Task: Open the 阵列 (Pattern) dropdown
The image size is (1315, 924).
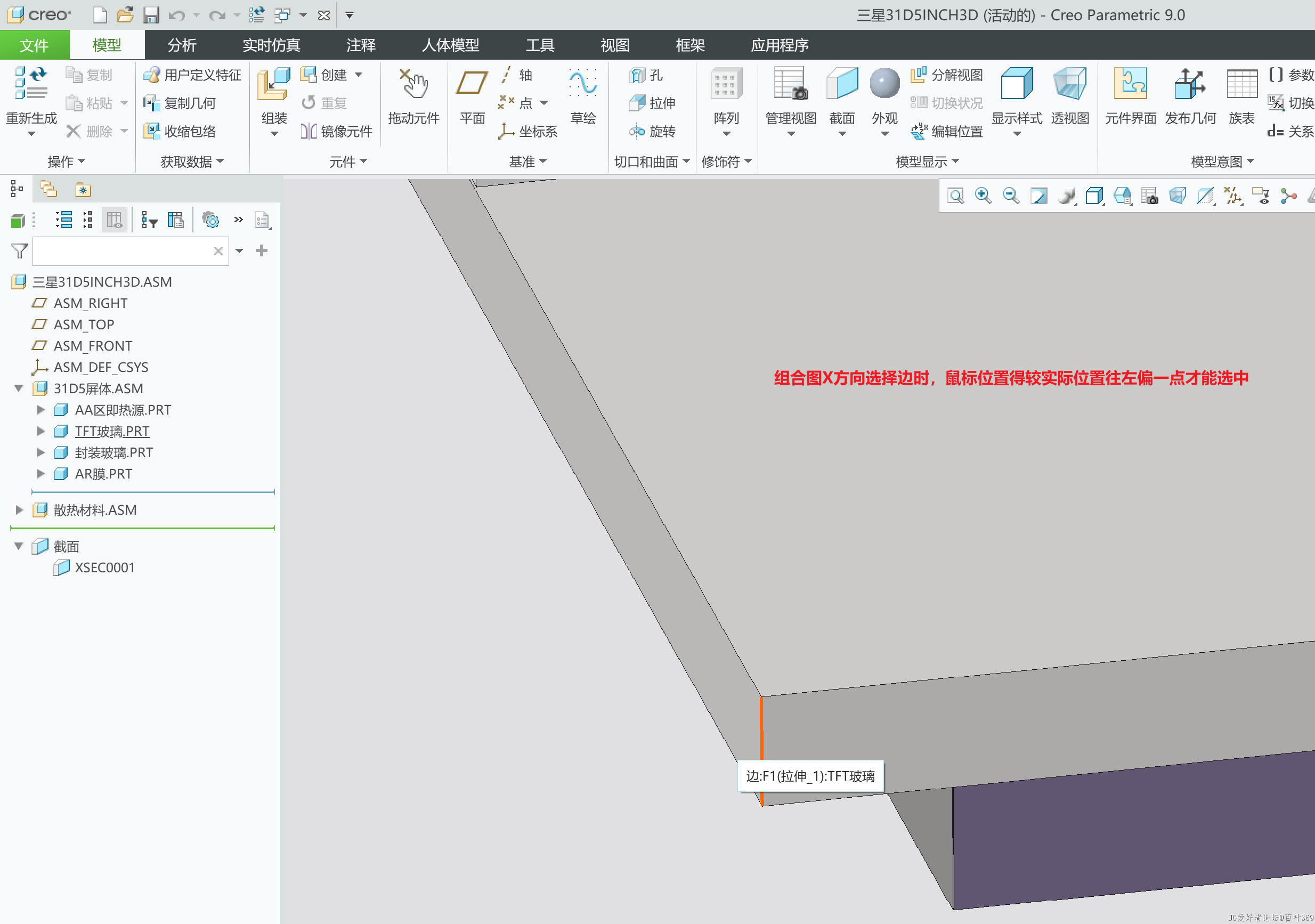Action: (x=726, y=134)
